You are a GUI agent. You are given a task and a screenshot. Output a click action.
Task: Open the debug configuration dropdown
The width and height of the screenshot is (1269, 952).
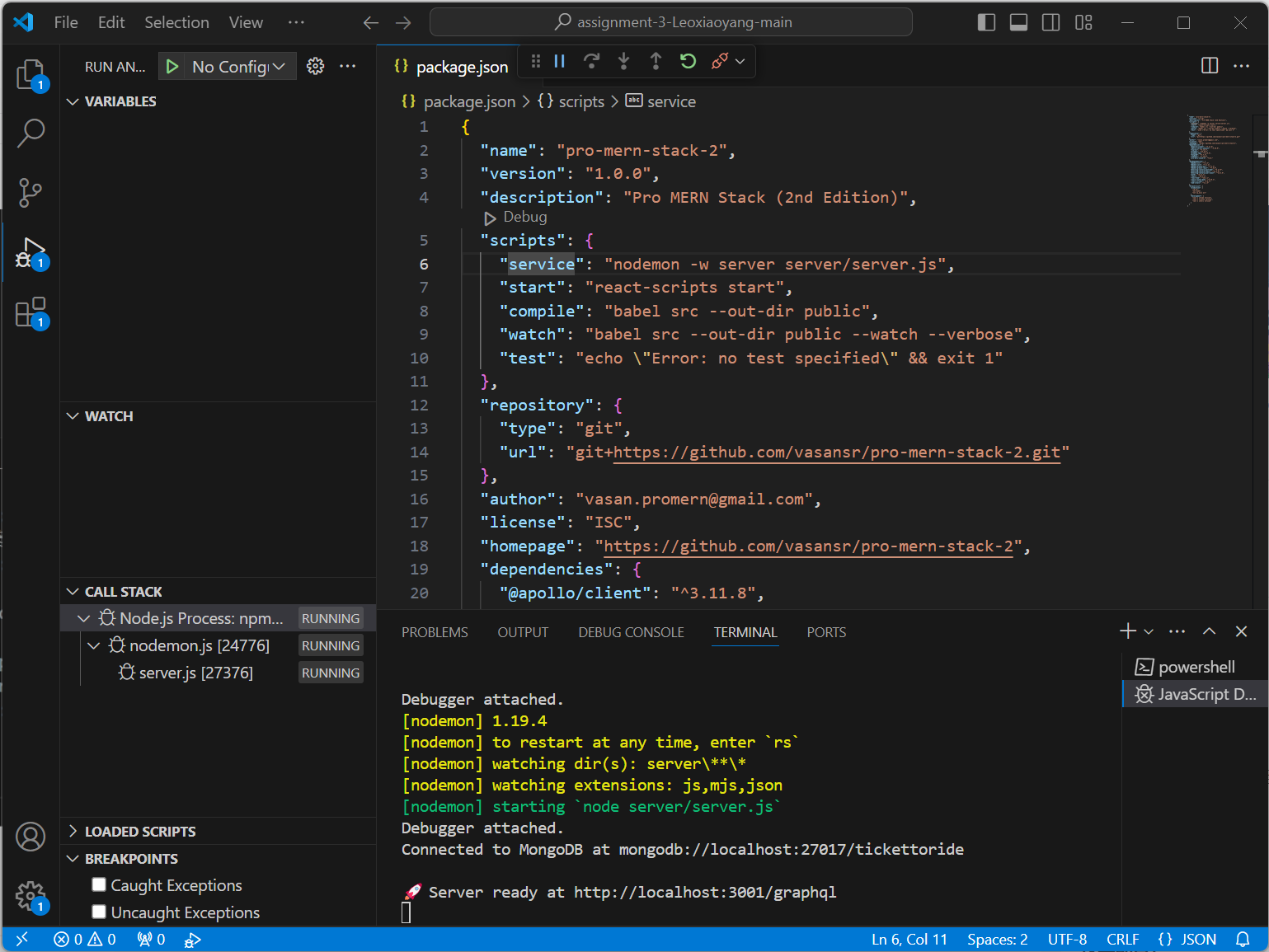237,67
